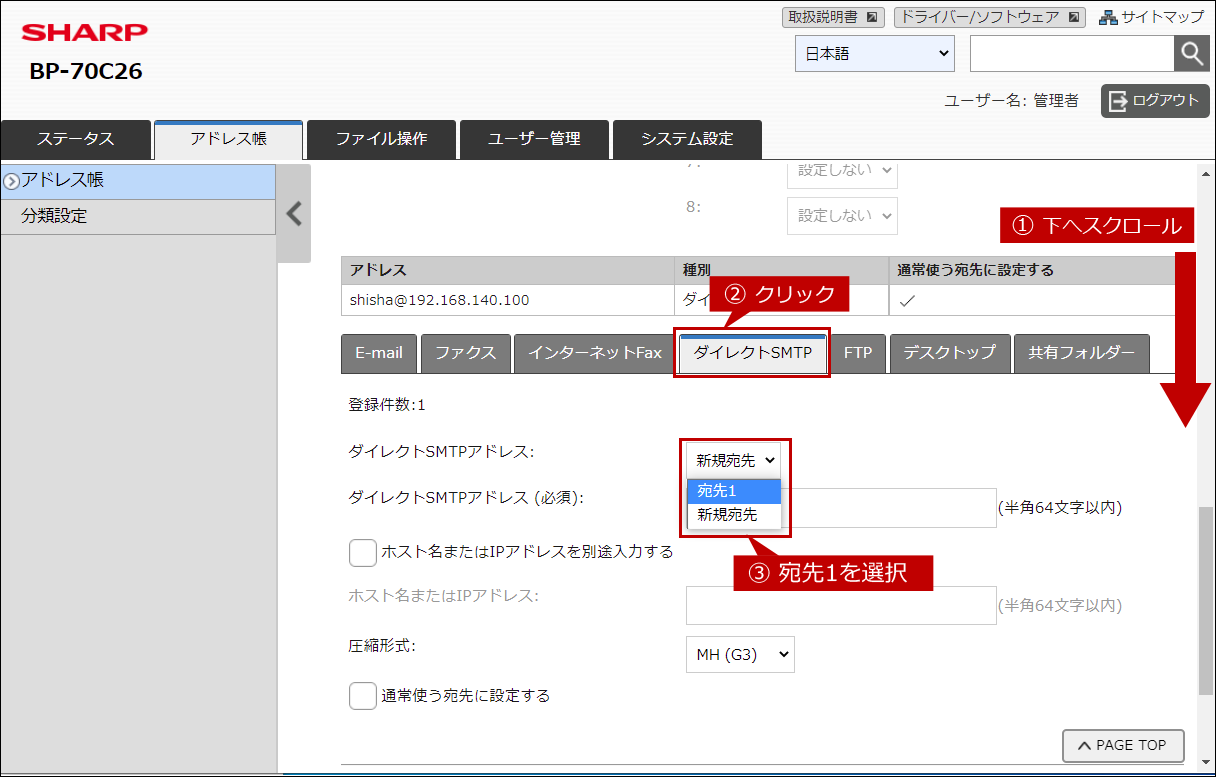Click the ダイレクトSMTPアドレス (必須) input field
Screen dimensions: 1216x777
point(841,508)
